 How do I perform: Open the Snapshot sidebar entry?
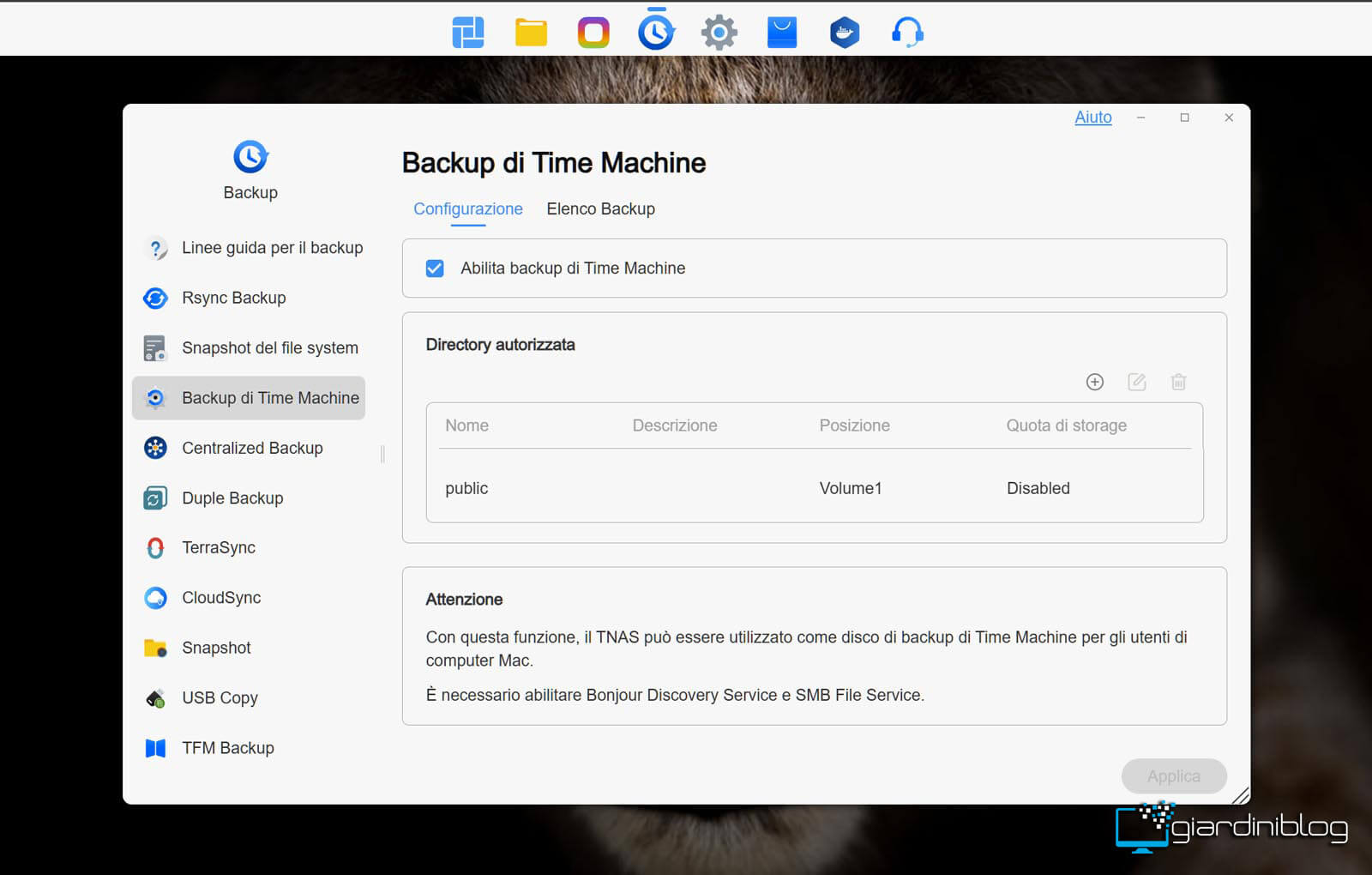tap(249, 648)
